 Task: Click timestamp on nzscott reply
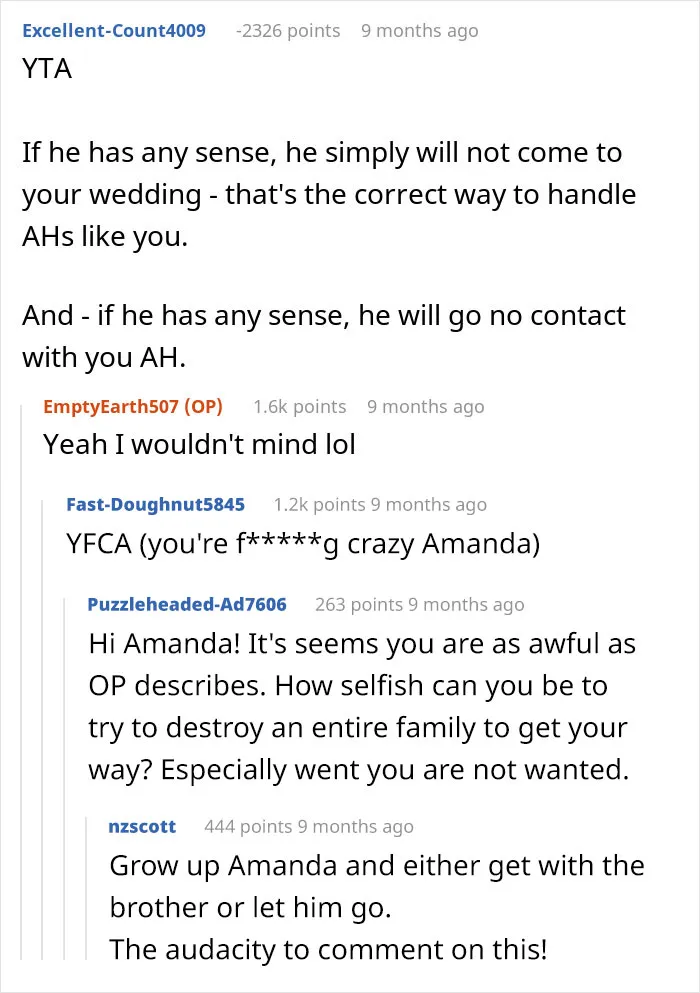(356, 826)
